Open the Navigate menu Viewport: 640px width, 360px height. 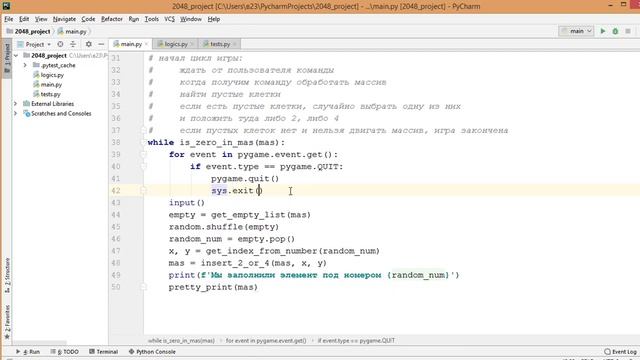coord(64,19)
